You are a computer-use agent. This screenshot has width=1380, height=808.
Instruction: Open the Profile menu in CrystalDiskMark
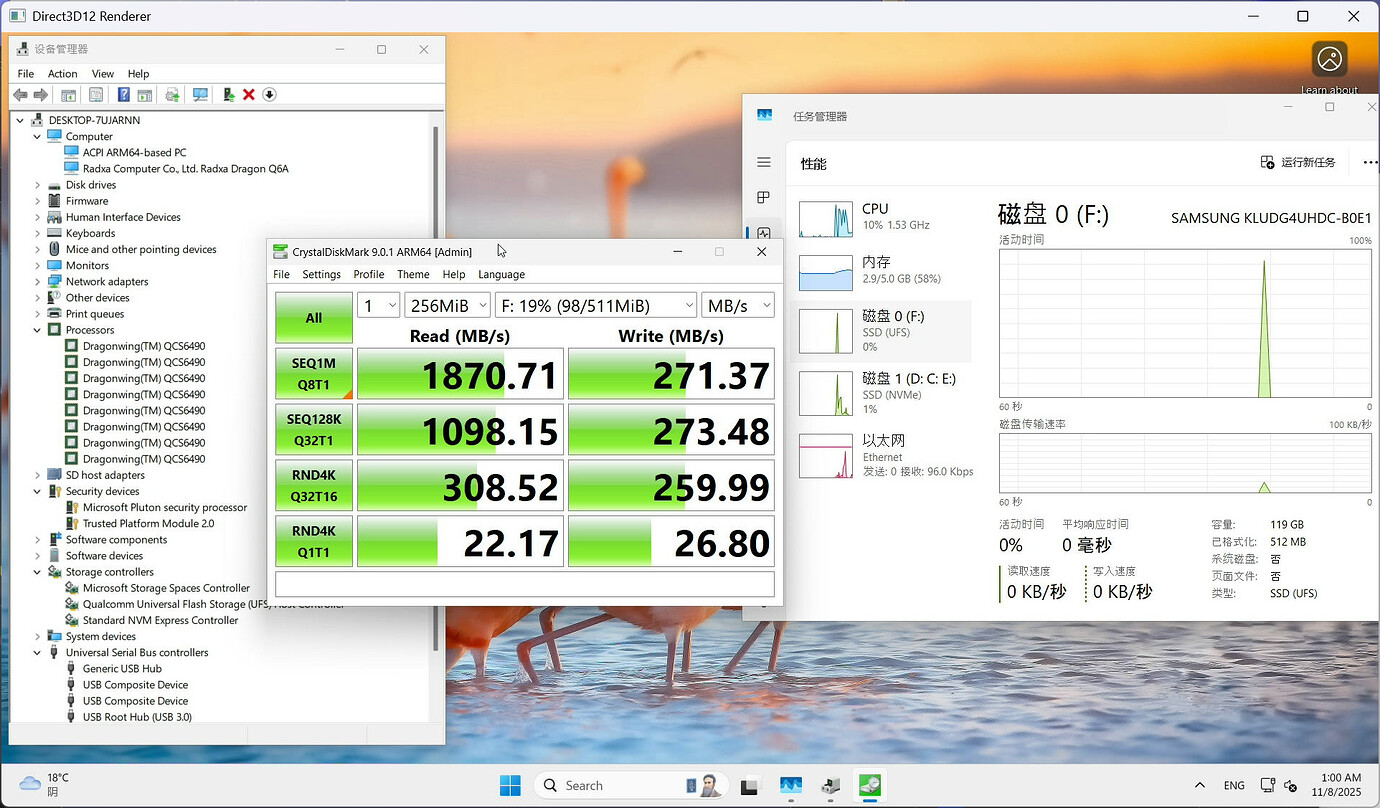(x=368, y=274)
